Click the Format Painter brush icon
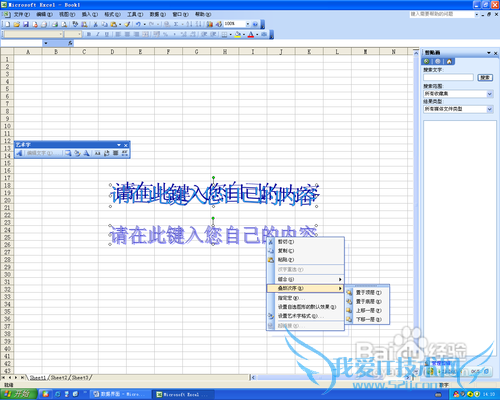 [x=127, y=24]
